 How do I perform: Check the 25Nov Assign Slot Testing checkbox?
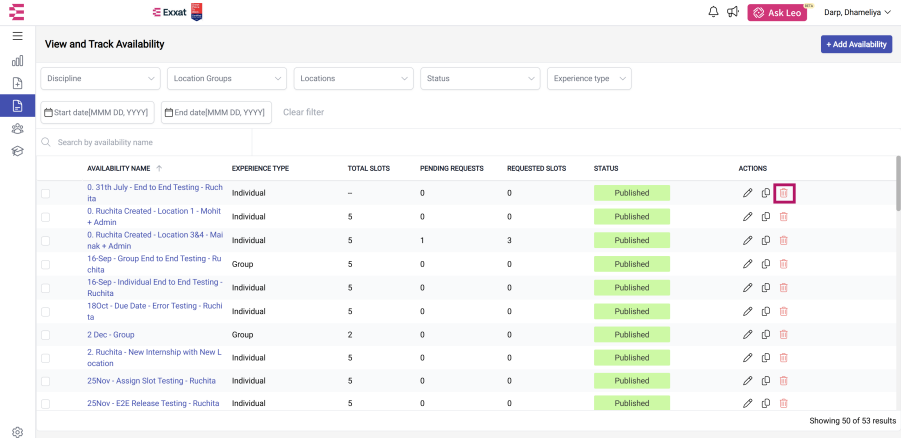coord(45,381)
